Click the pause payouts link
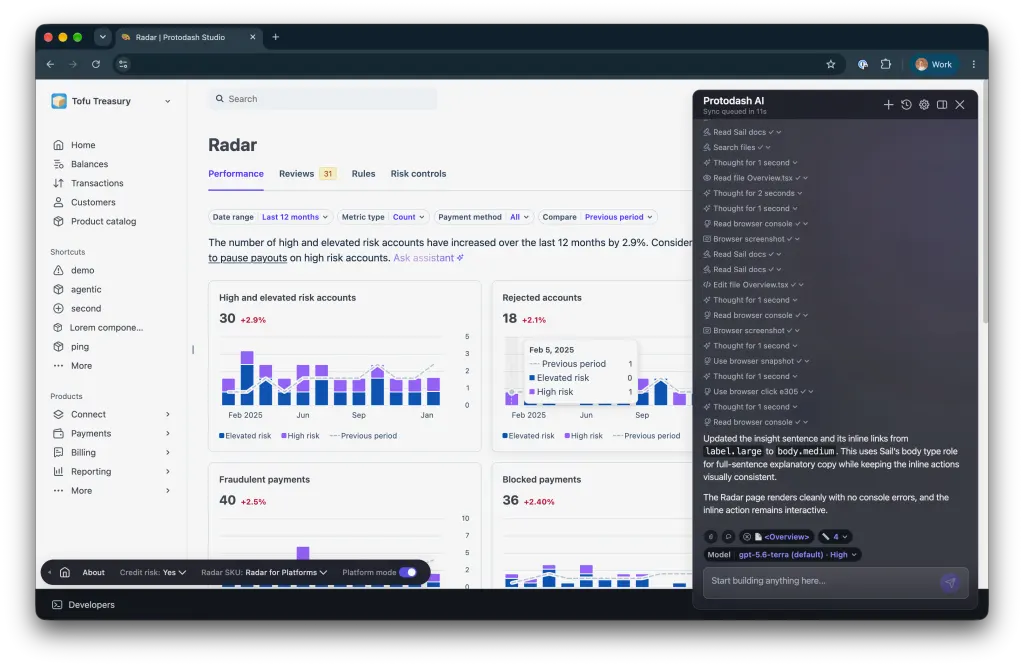Screen dimensions: 1024x667 pos(248,258)
